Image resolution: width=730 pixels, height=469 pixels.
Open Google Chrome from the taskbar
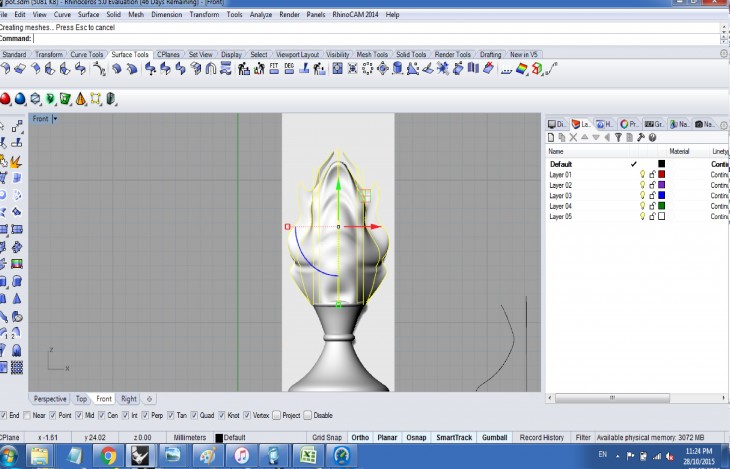coord(109,456)
